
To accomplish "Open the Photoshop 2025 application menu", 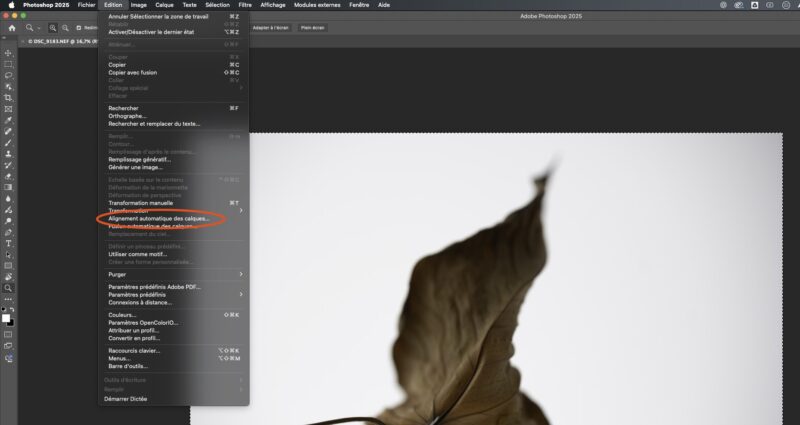I will (x=46, y=5).
